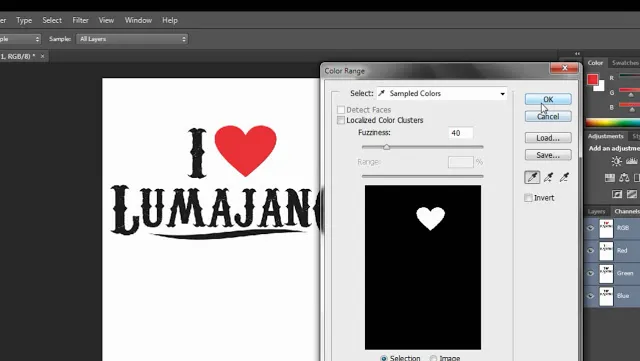The image size is (640, 361).
Task: Click the red foreground color swatch
Action: click(x=593, y=80)
